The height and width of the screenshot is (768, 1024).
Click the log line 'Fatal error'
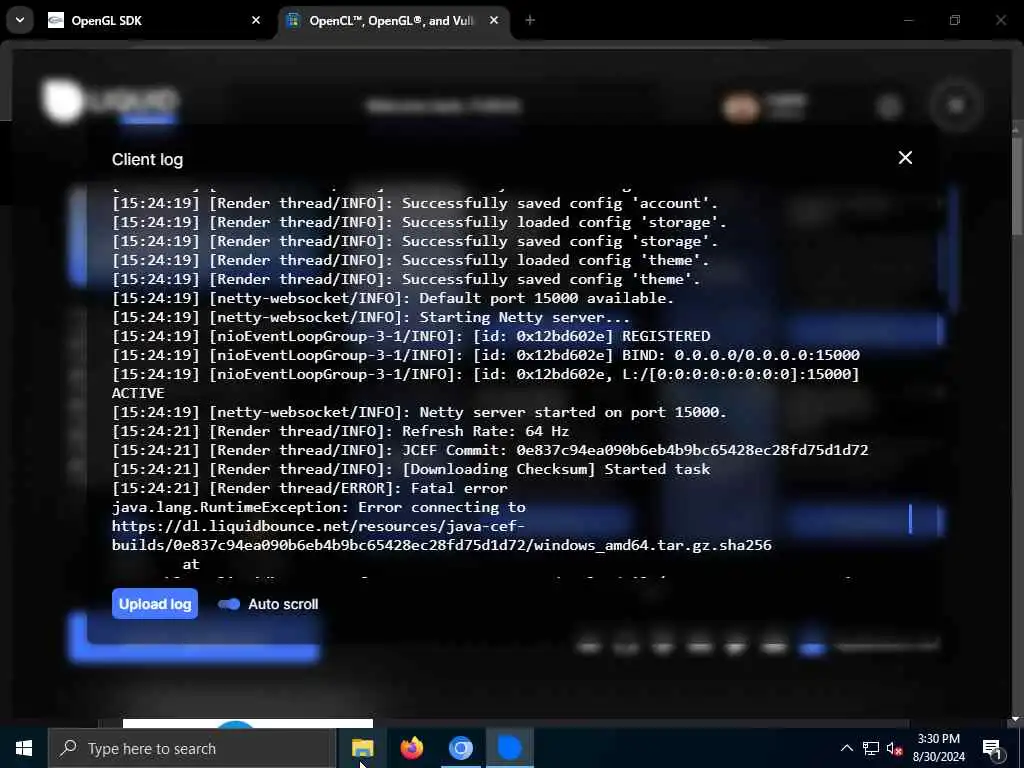click(x=310, y=488)
